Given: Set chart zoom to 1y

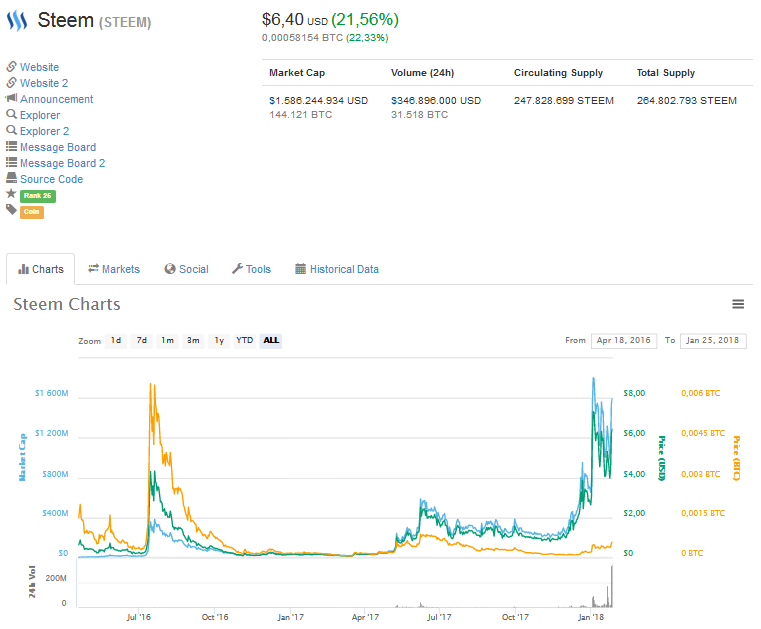Looking at the screenshot, I should 219,341.
